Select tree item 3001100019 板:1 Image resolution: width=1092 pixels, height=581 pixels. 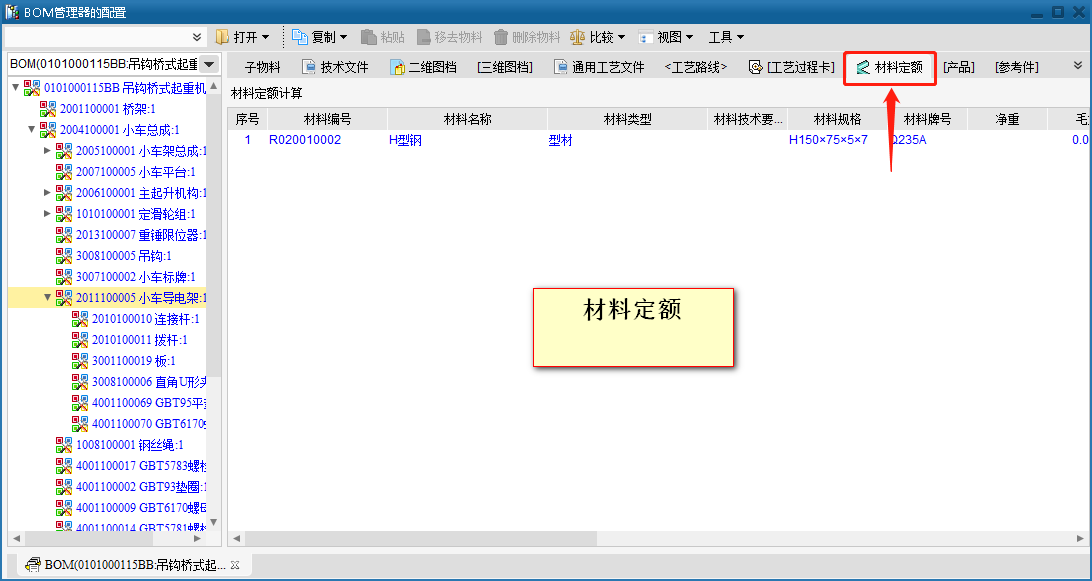[133, 361]
